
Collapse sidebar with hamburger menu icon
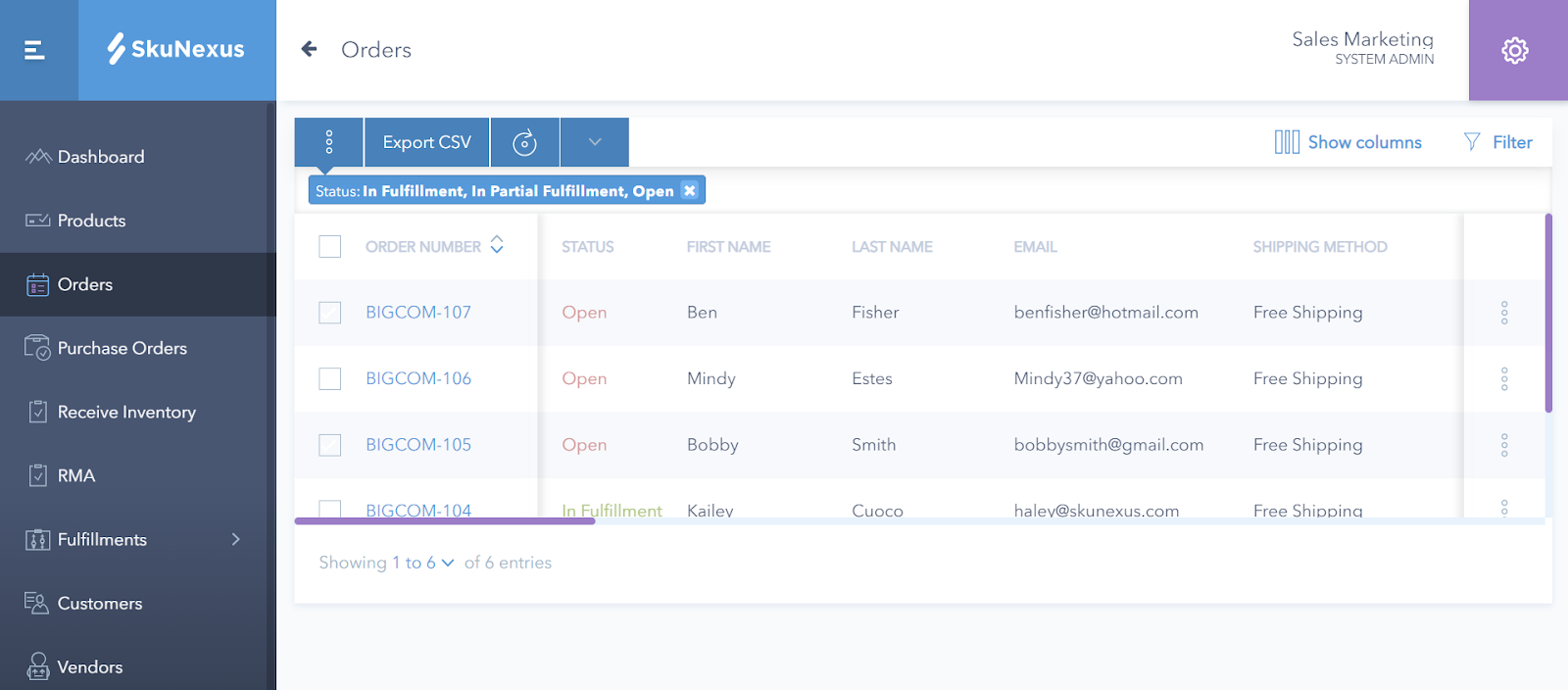click(x=35, y=50)
